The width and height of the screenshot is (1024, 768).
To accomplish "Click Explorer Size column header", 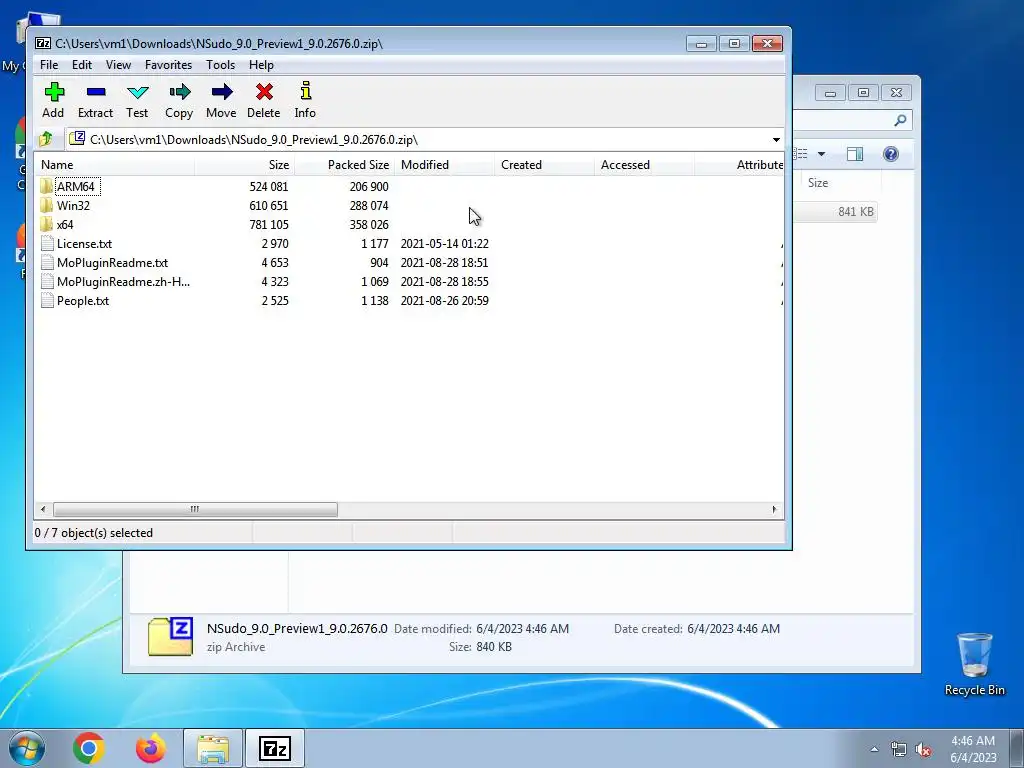I will point(841,183).
